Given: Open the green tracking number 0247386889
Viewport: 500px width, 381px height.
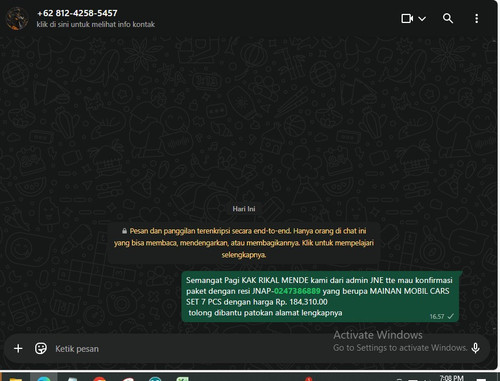Looking at the screenshot, I should click(297, 291).
